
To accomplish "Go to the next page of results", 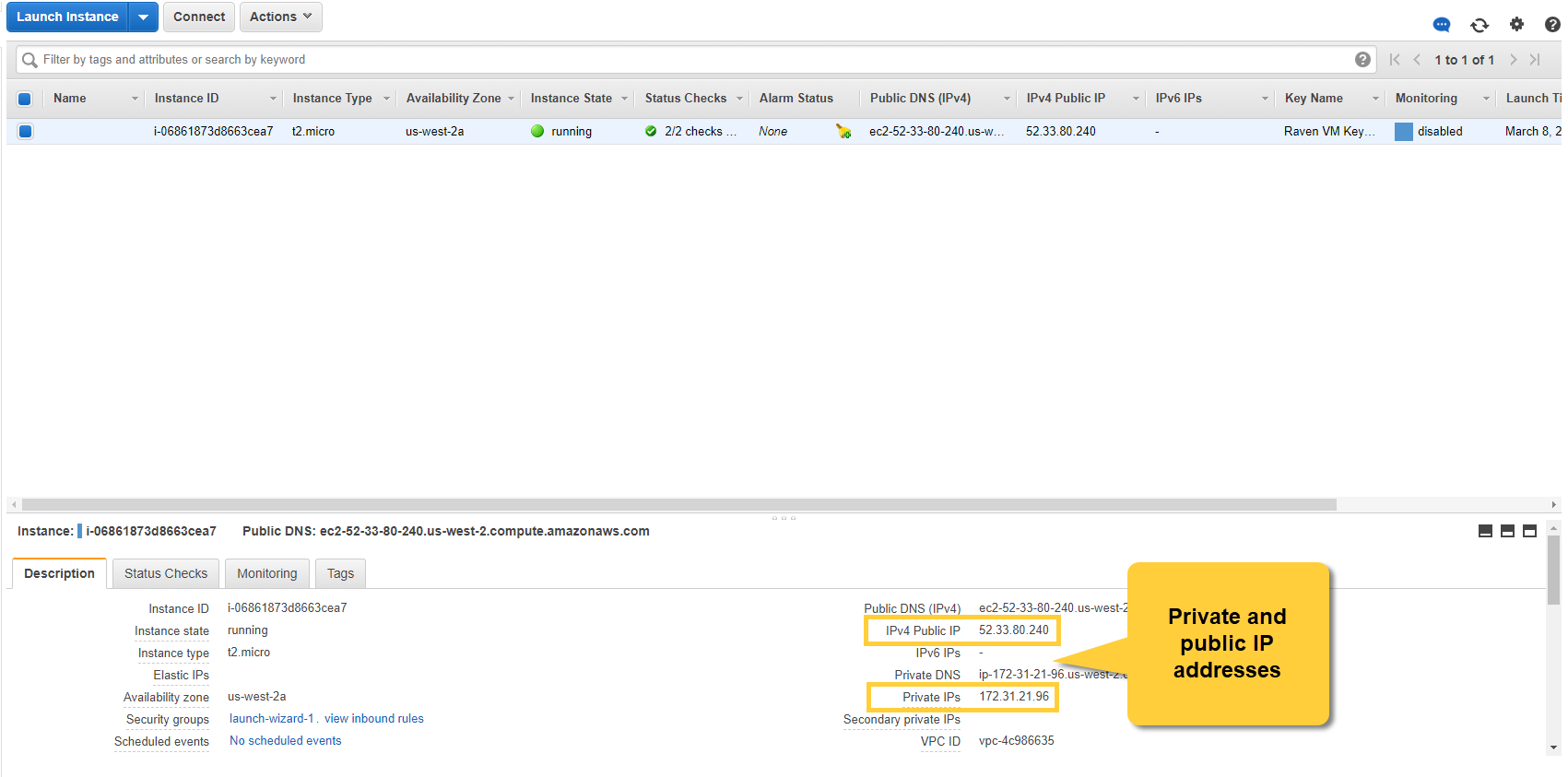I will (x=1513, y=59).
